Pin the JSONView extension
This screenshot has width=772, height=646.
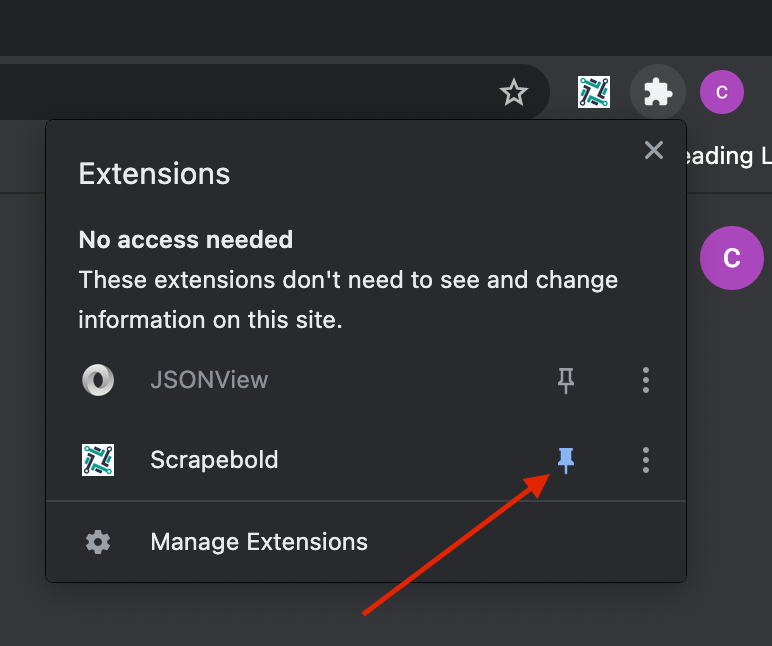pos(566,380)
